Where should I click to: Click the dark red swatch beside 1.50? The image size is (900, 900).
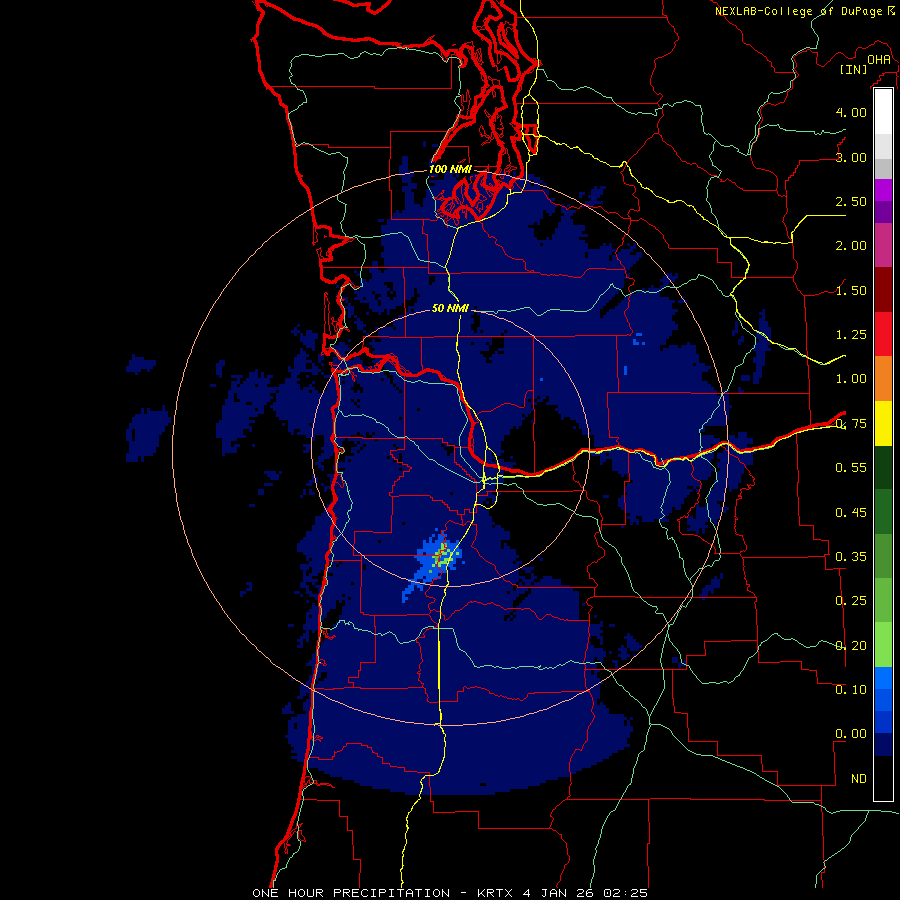(x=883, y=290)
